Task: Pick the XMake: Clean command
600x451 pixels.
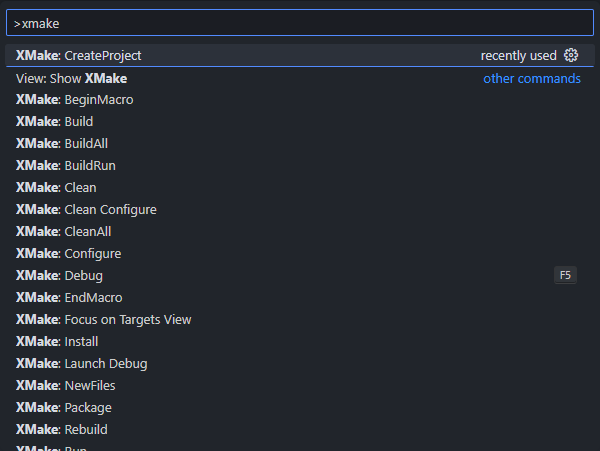Action: tap(56, 188)
